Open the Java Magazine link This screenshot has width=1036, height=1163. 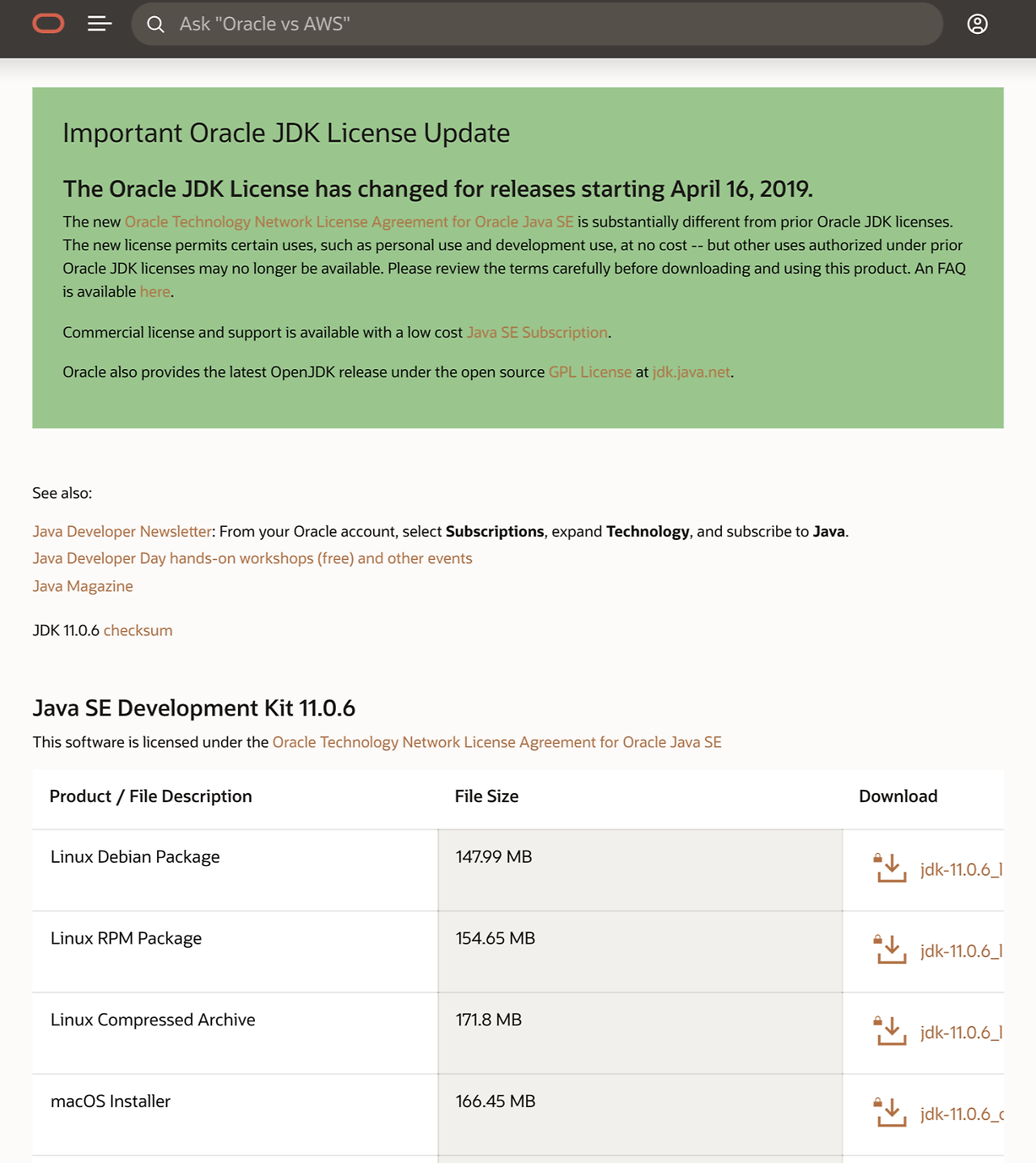(83, 586)
